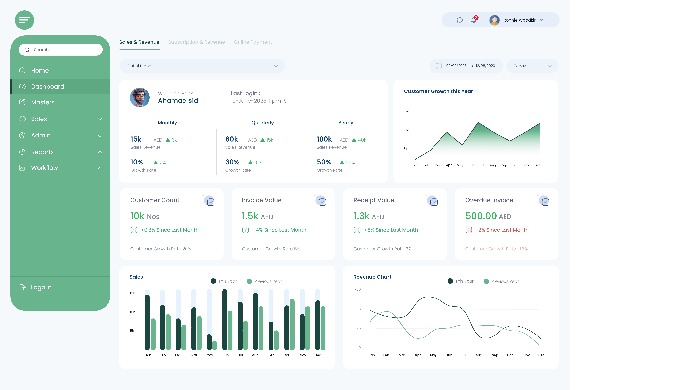Click Receipt Value trend icon

tap(357, 230)
